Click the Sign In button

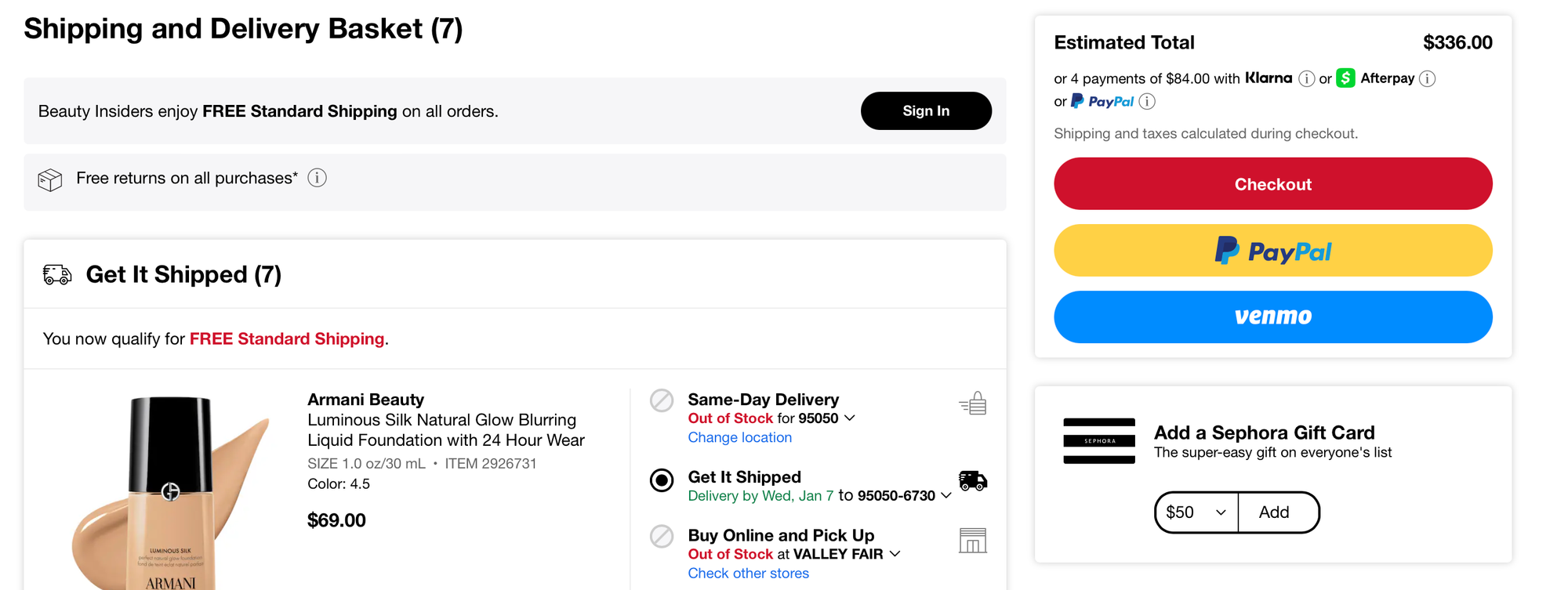point(926,111)
